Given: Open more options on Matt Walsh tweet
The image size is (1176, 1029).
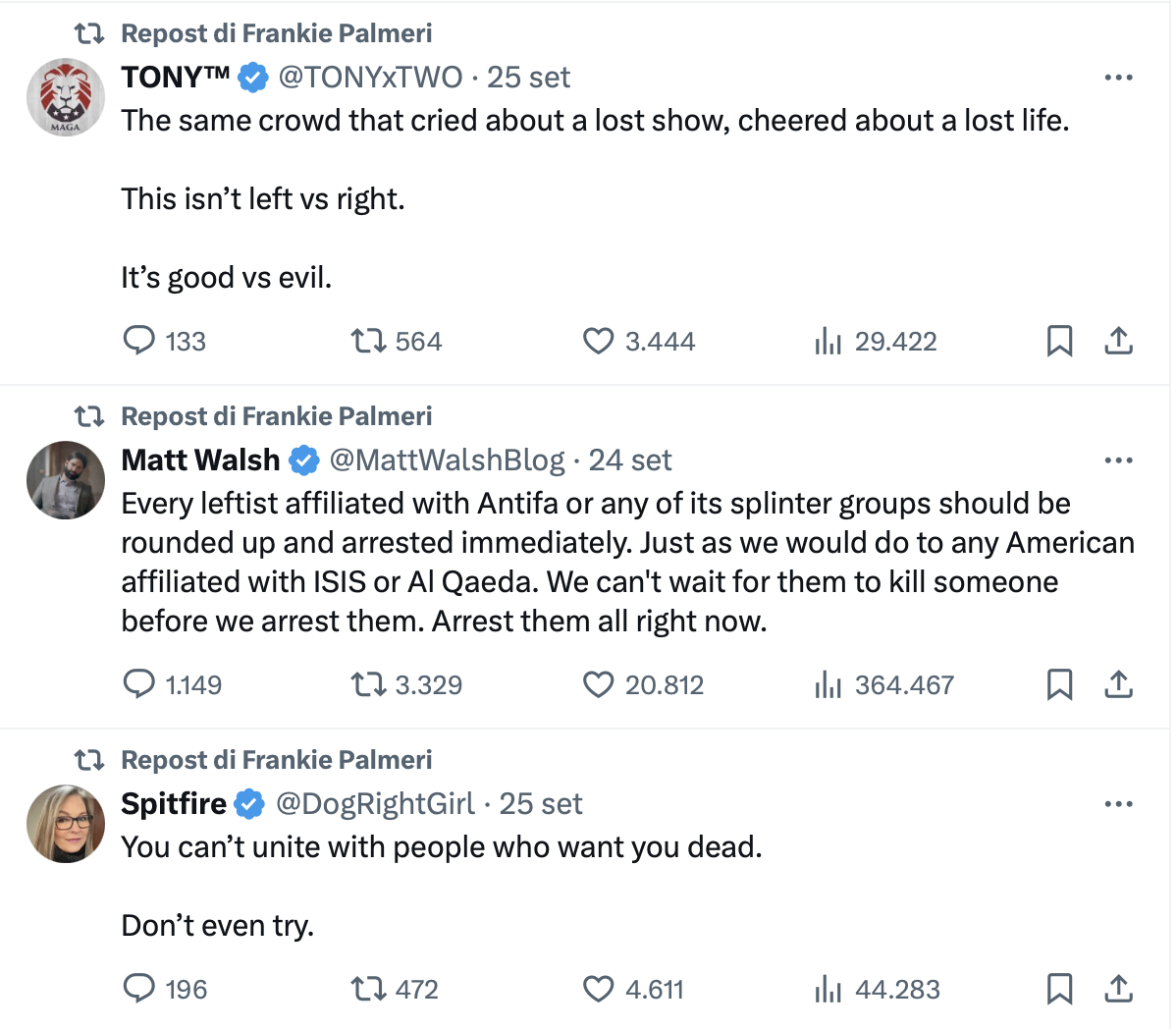Looking at the screenshot, I should [x=1118, y=460].
